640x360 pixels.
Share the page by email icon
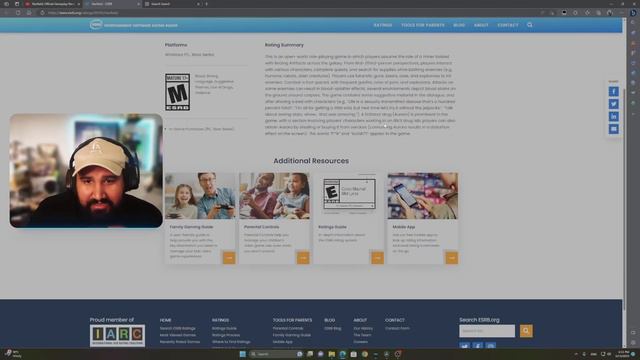613,129
